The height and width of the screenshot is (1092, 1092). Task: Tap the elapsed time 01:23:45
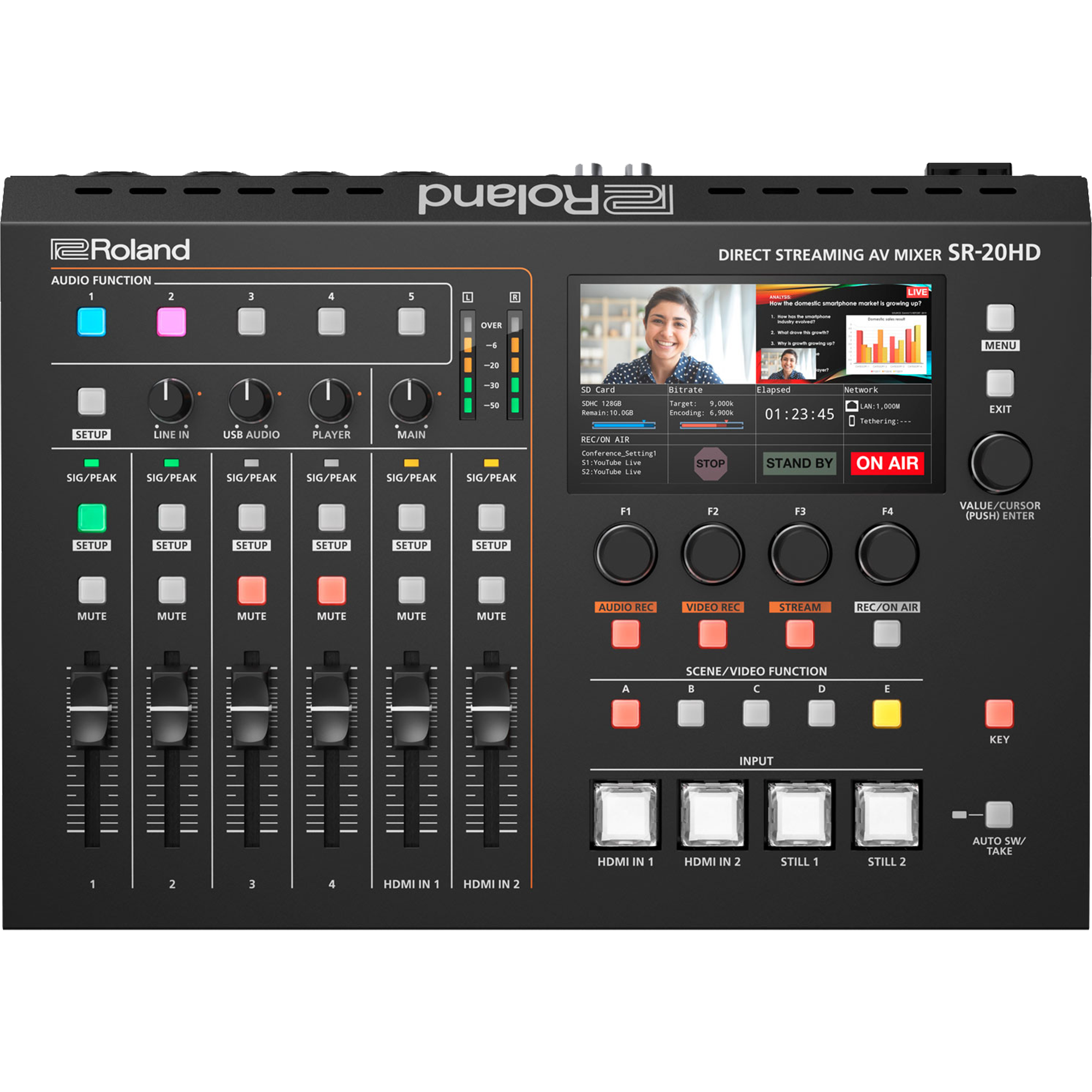pyautogui.click(x=799, y=414)
